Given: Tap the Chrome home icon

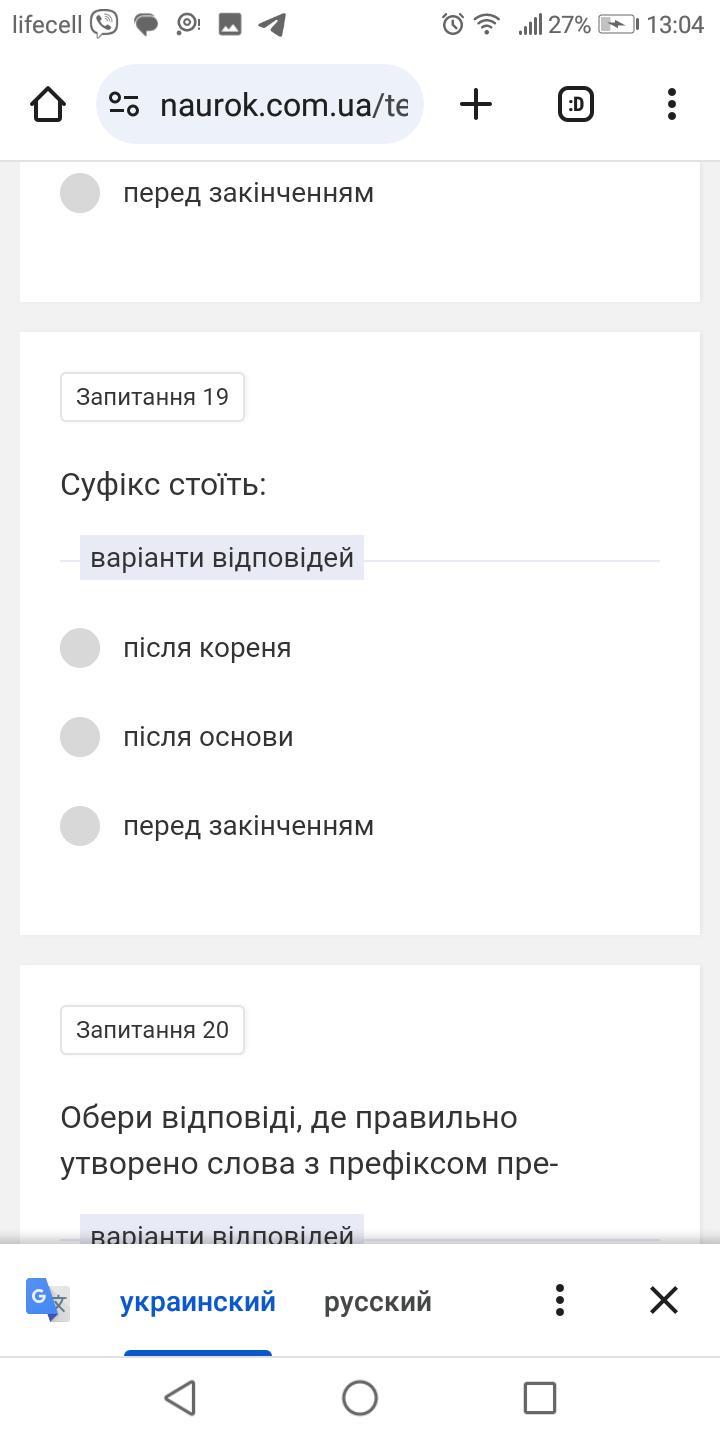Looking at the screenshot, I should [48, 104].
